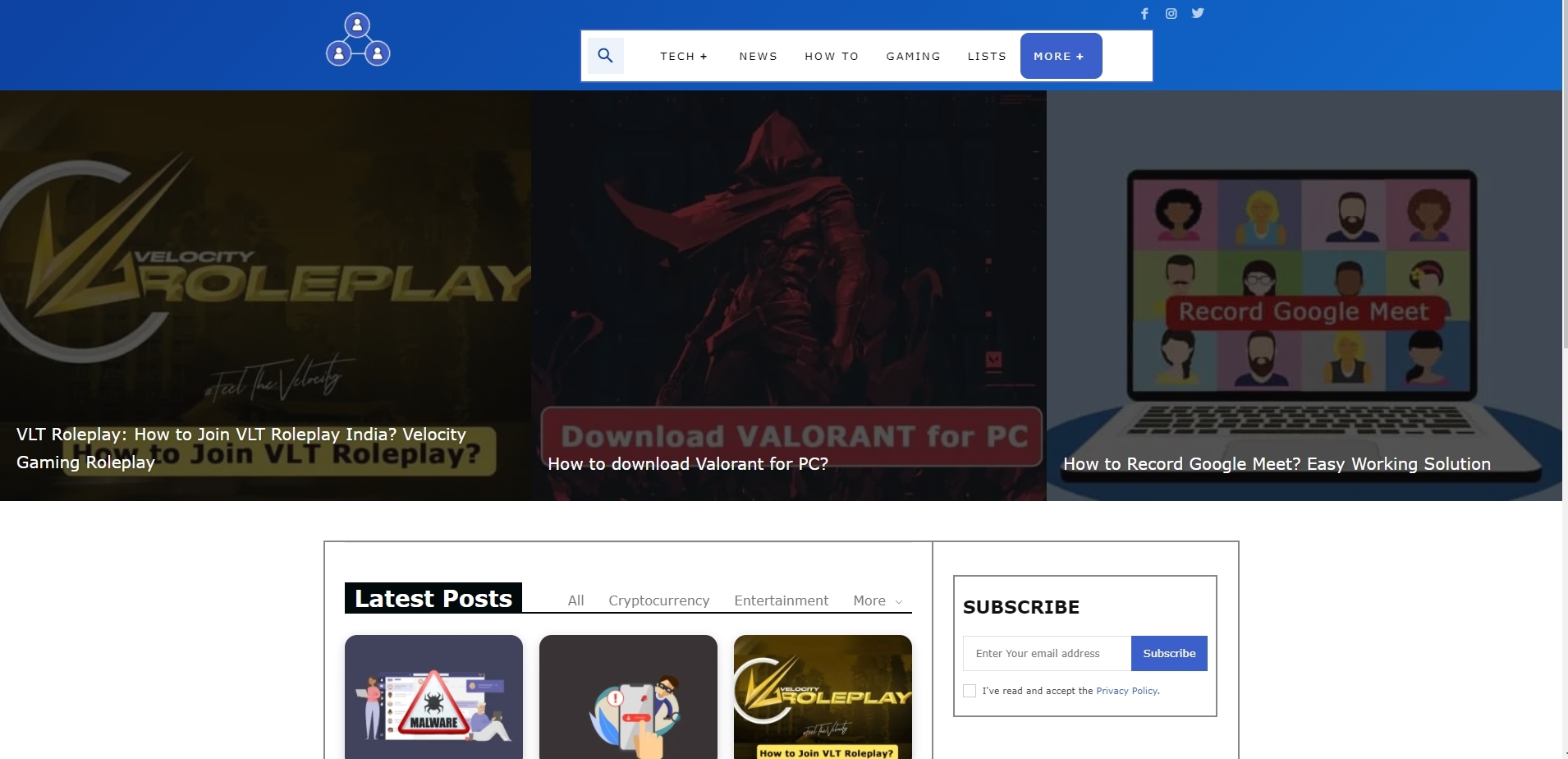The height and width of the screenshot is (759, 1568).
Task: Open the GAMING menu item
Action: pyautogui.click(x=913, y=56)
